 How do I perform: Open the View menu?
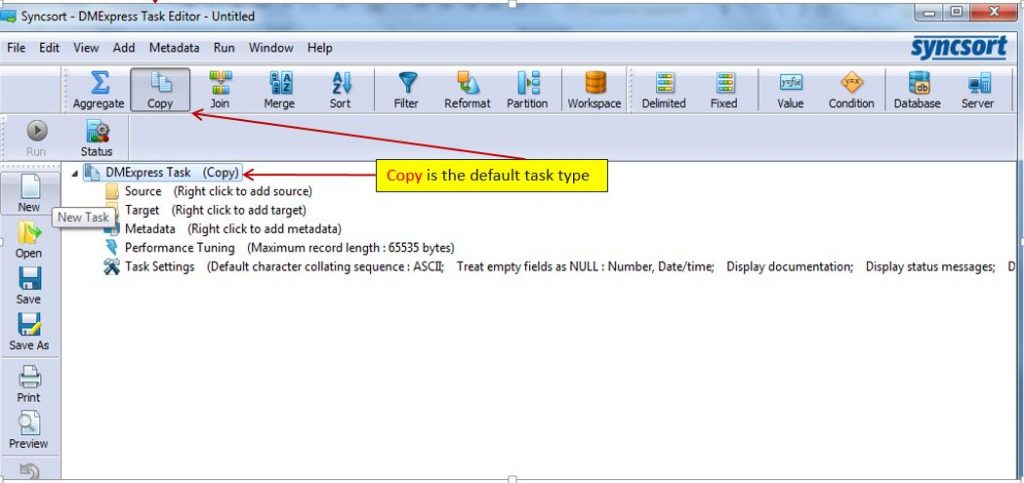coord(86,48)
